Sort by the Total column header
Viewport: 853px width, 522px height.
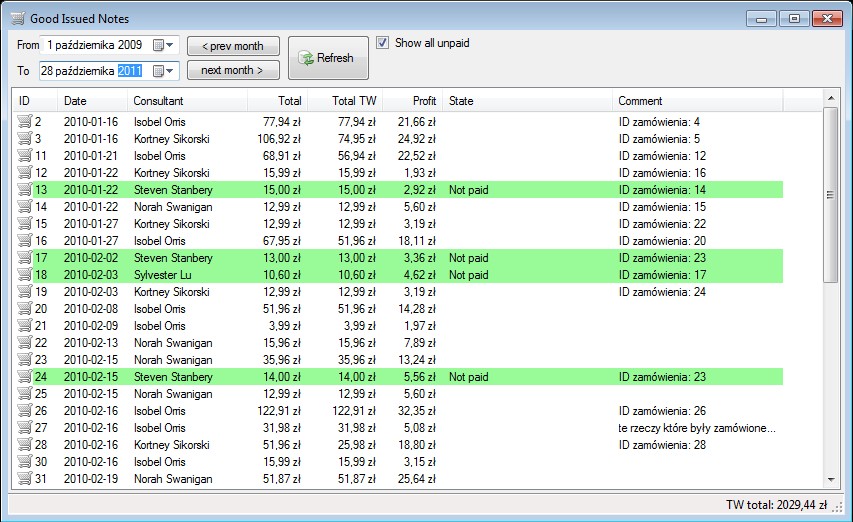point(277,101)
